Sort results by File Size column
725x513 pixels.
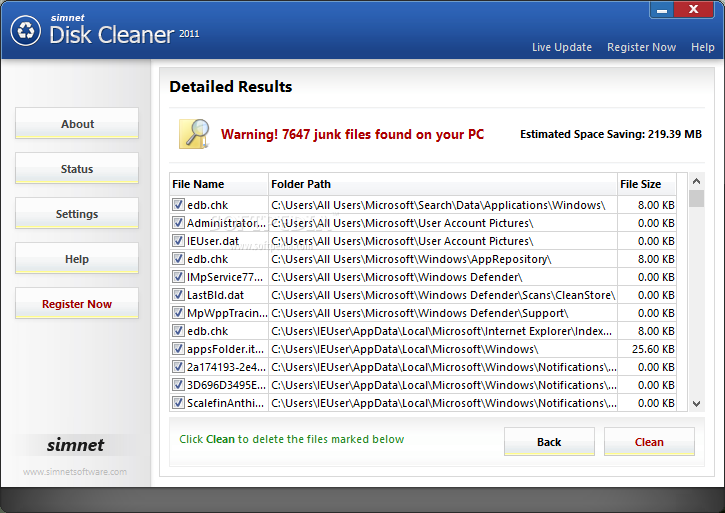coord(647,184)
